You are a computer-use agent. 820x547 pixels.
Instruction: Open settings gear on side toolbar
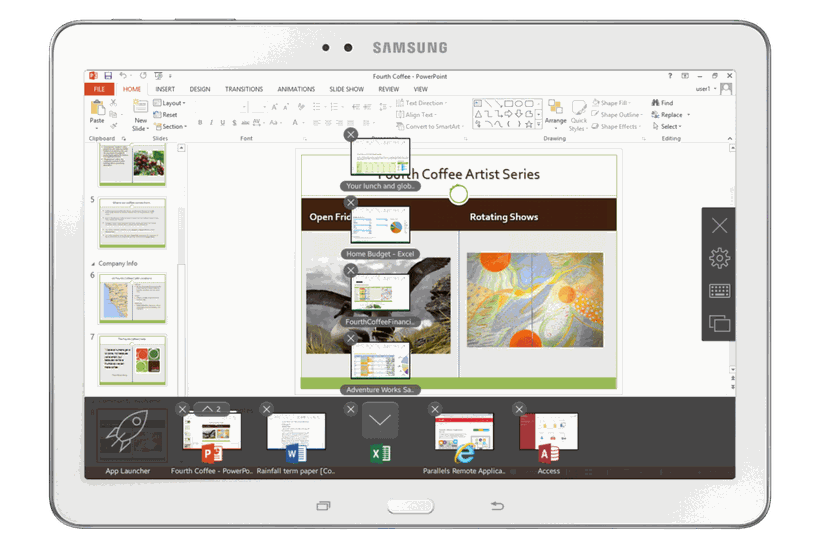pyautogui.click(x=720, y=258)
